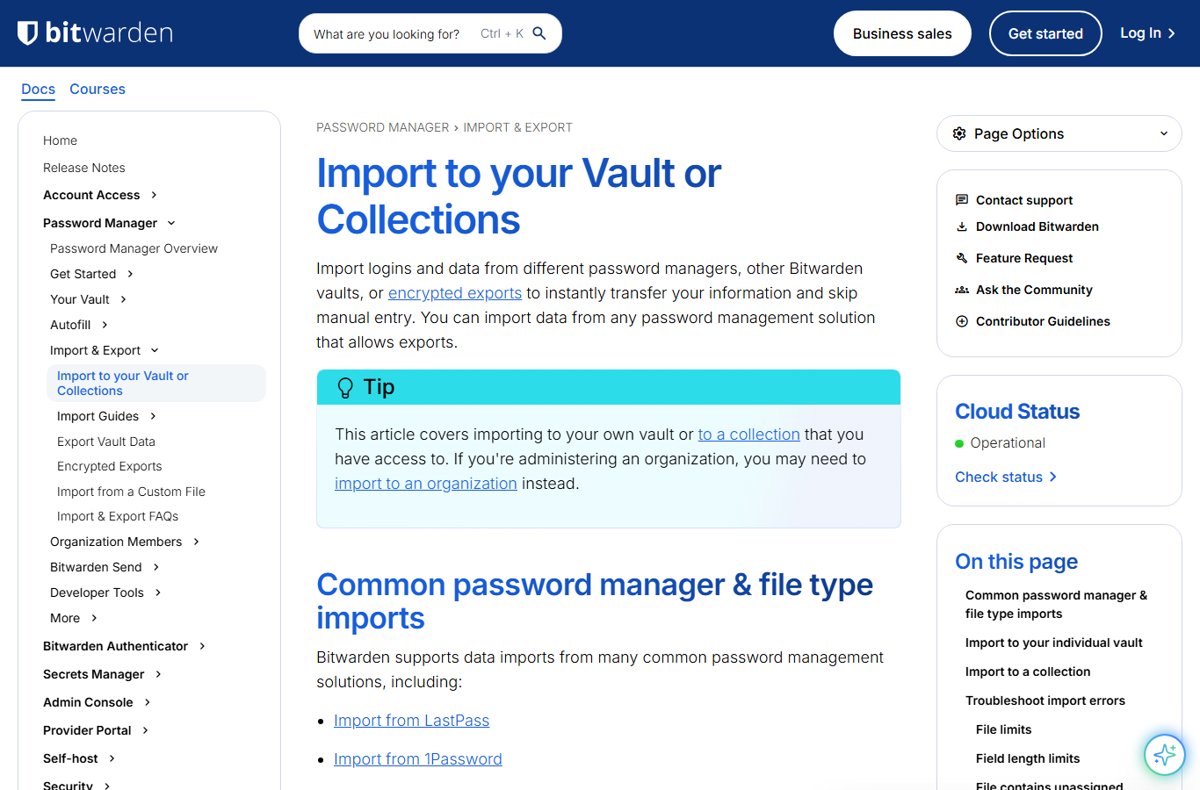Jump to File limits section
Screen dimensions: 1200x790
pyautogui.click(x=1004, y=730)
